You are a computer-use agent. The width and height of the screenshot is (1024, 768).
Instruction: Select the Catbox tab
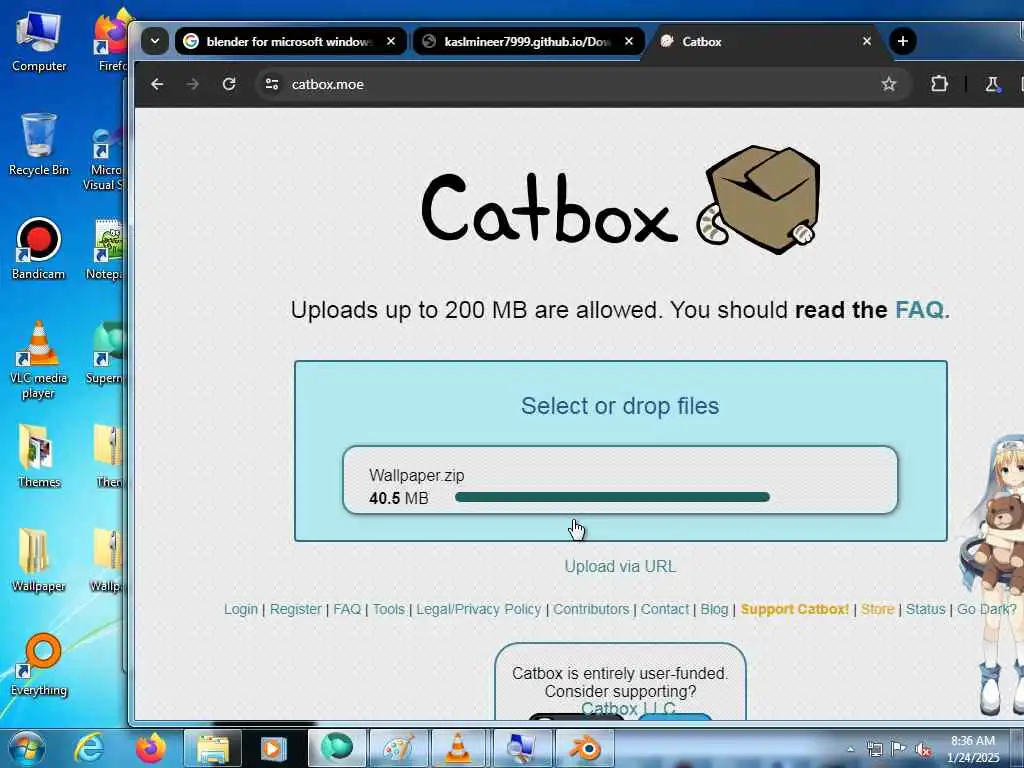coord(767,41)
